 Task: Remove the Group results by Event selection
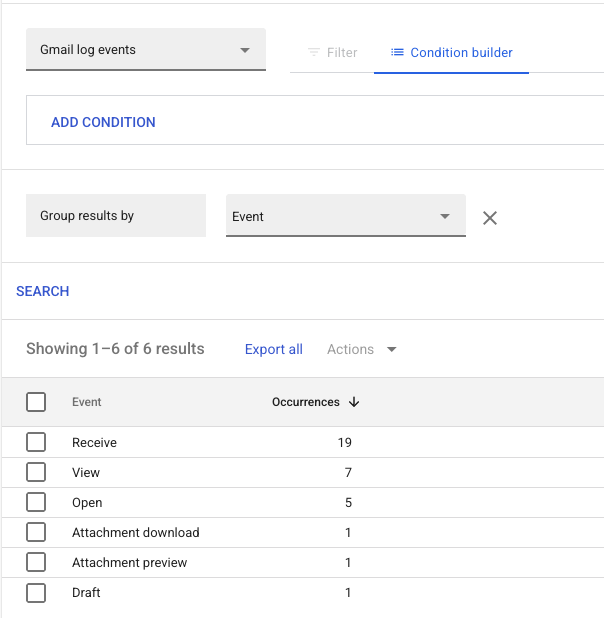pos(490,218)
